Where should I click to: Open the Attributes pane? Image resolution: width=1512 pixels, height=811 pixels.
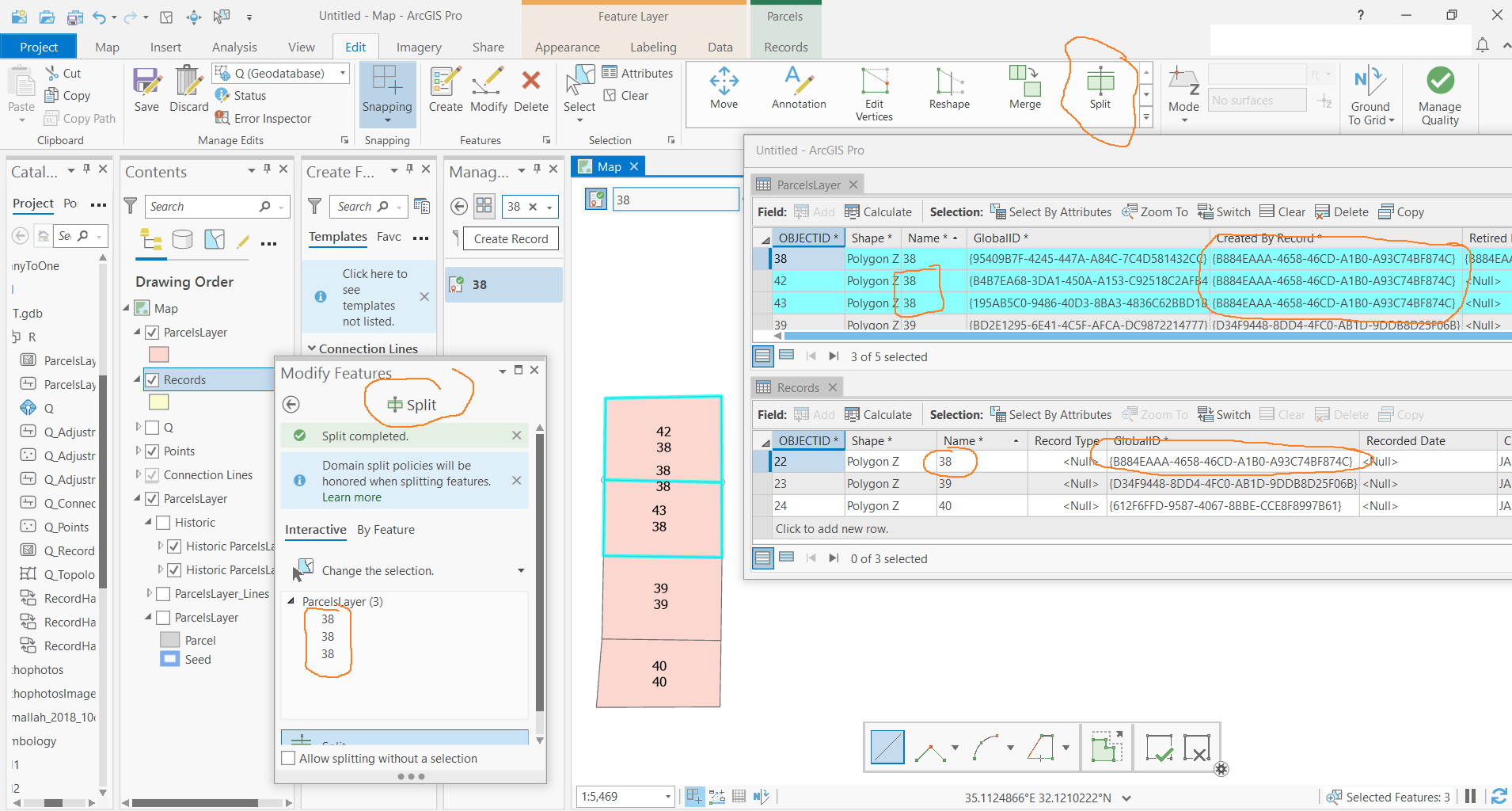click(637, 73)
